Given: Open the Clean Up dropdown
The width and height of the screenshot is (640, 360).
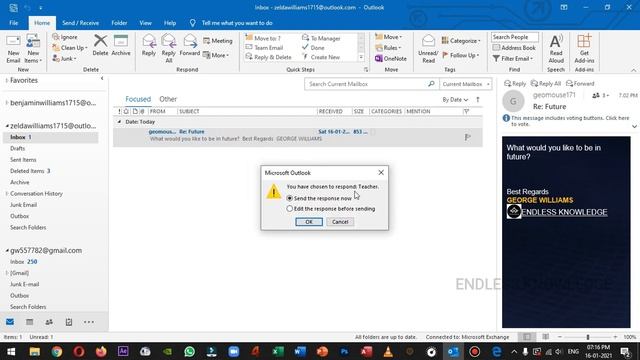Looking at the screenshot, I should click(x=70, y=48).
